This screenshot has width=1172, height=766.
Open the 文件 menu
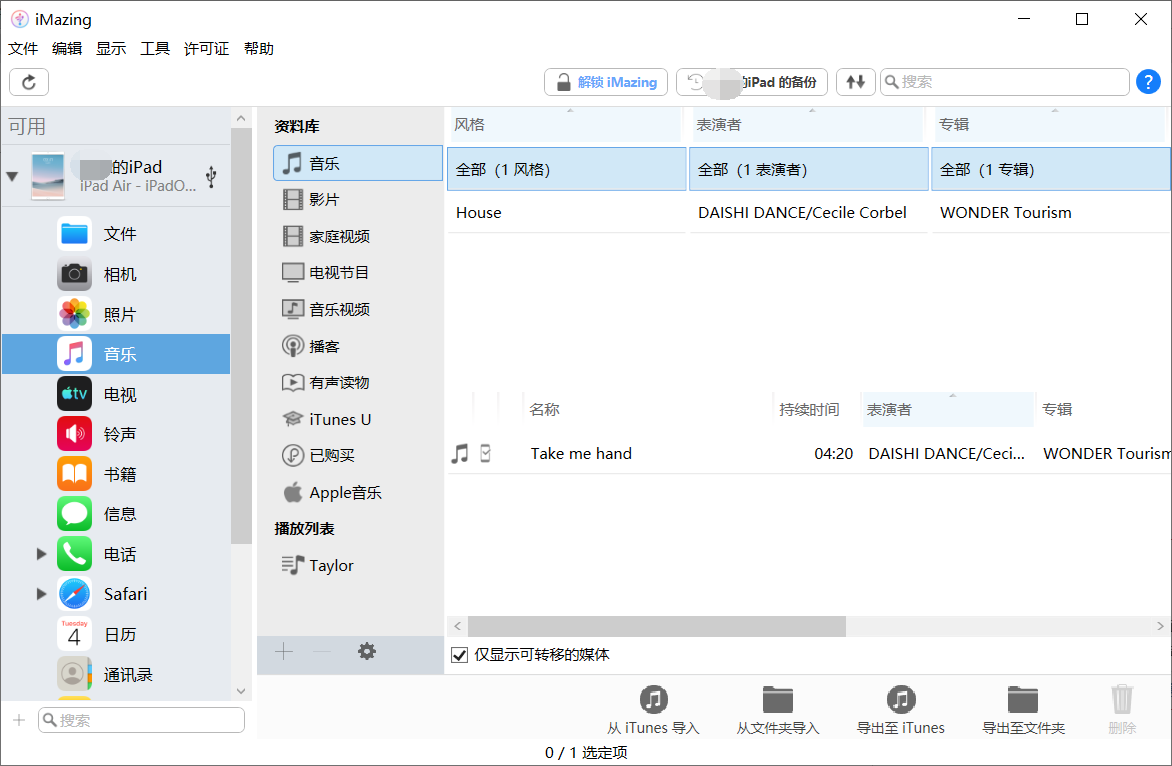click(x=23, y=49)
